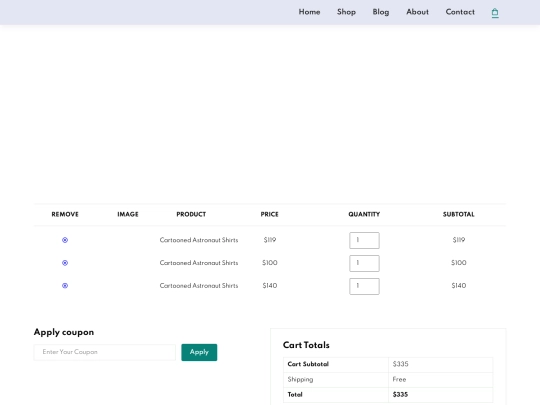This screenshot has width=540, height=405.
Task: Focus the Enter Your Coupon field
Action: pos(105,352)
